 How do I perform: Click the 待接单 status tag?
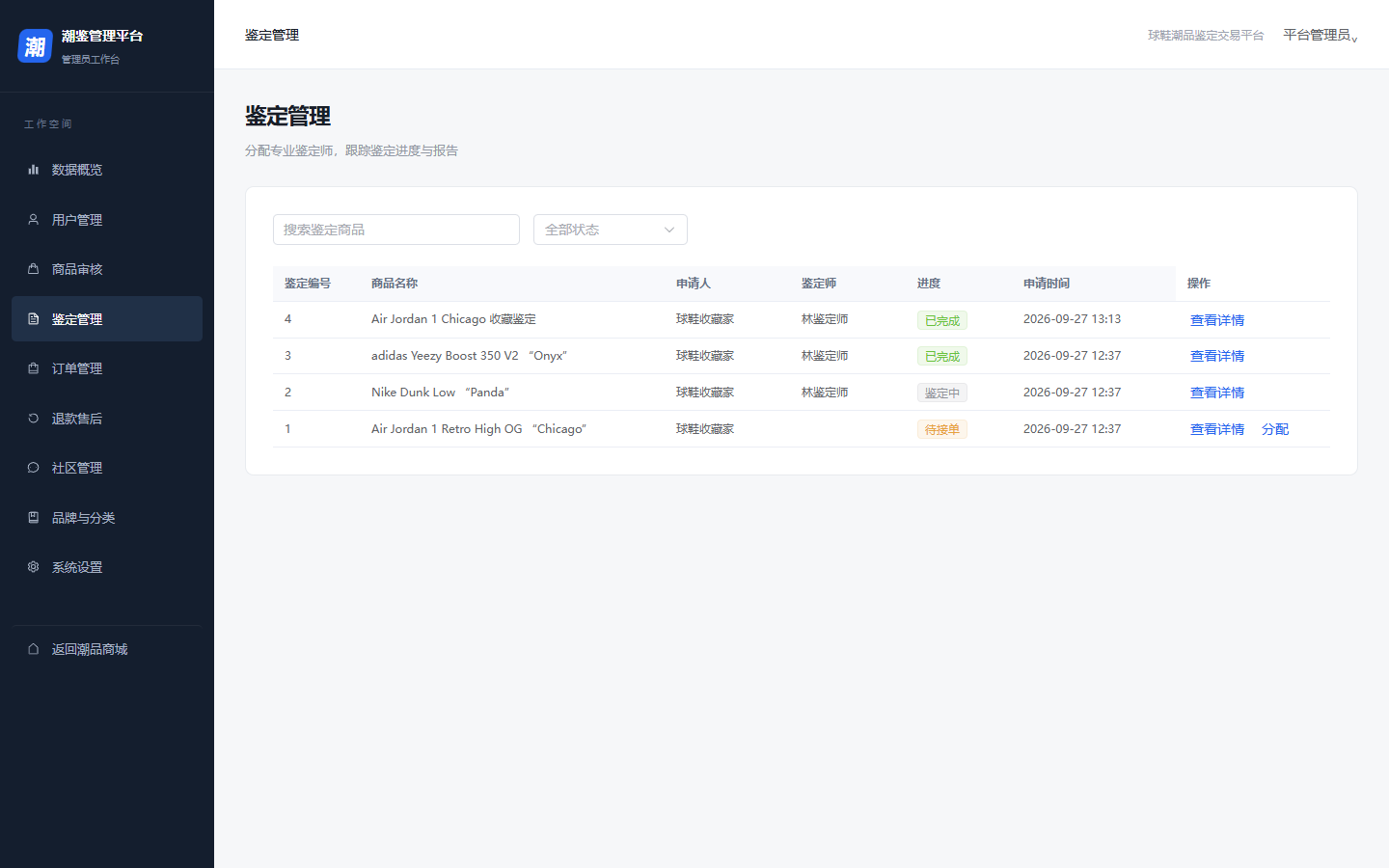point(942,429)
